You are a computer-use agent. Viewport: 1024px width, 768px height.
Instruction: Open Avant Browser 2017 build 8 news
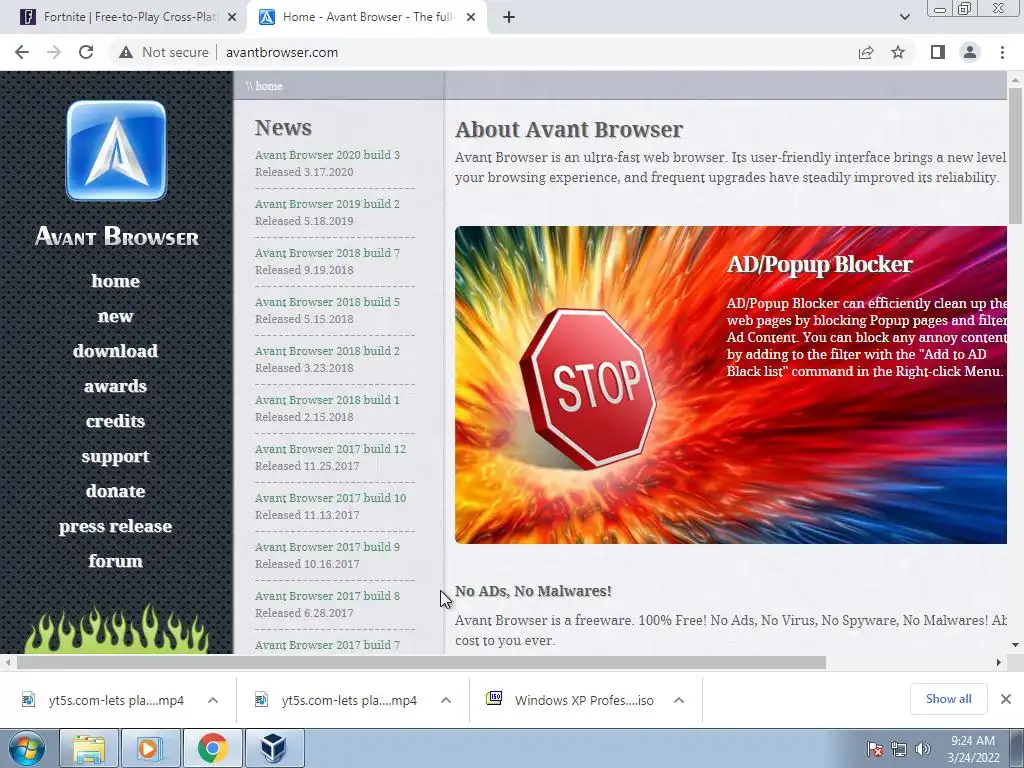[327, 596]
